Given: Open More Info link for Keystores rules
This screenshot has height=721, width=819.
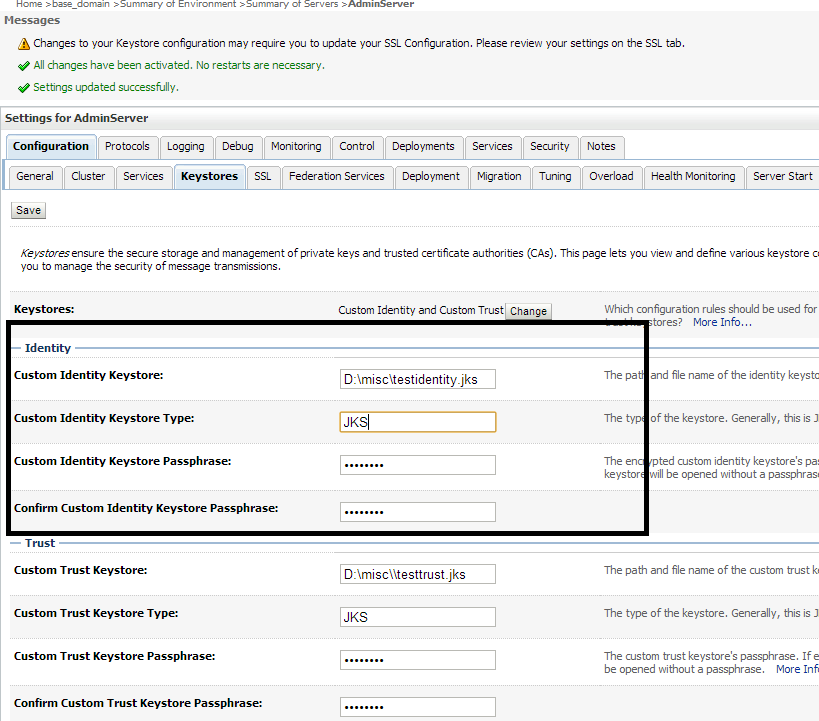Looking at the screenshot, I should point(722,322).
